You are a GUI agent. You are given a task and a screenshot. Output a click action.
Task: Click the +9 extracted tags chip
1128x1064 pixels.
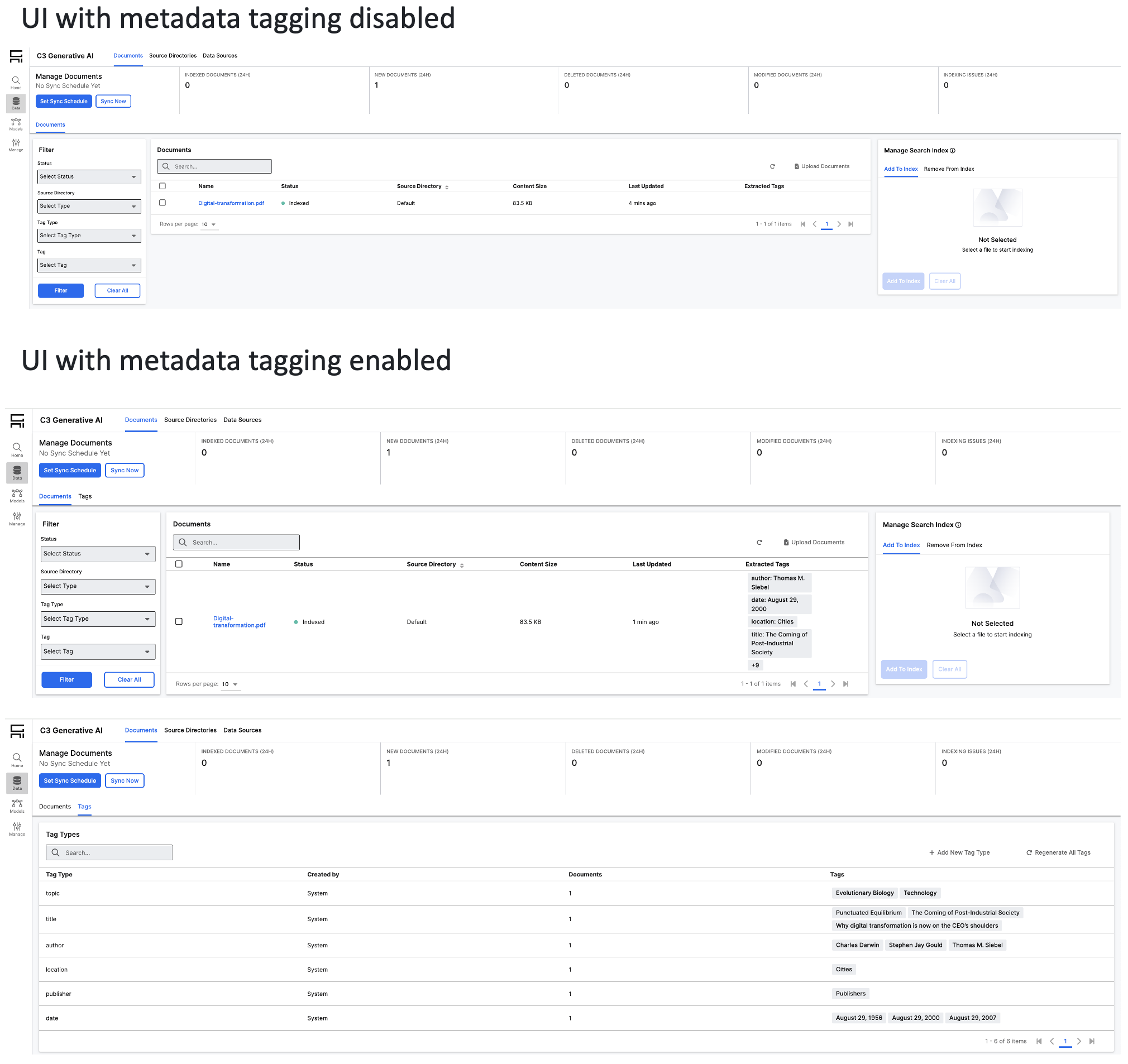point(754,665)
